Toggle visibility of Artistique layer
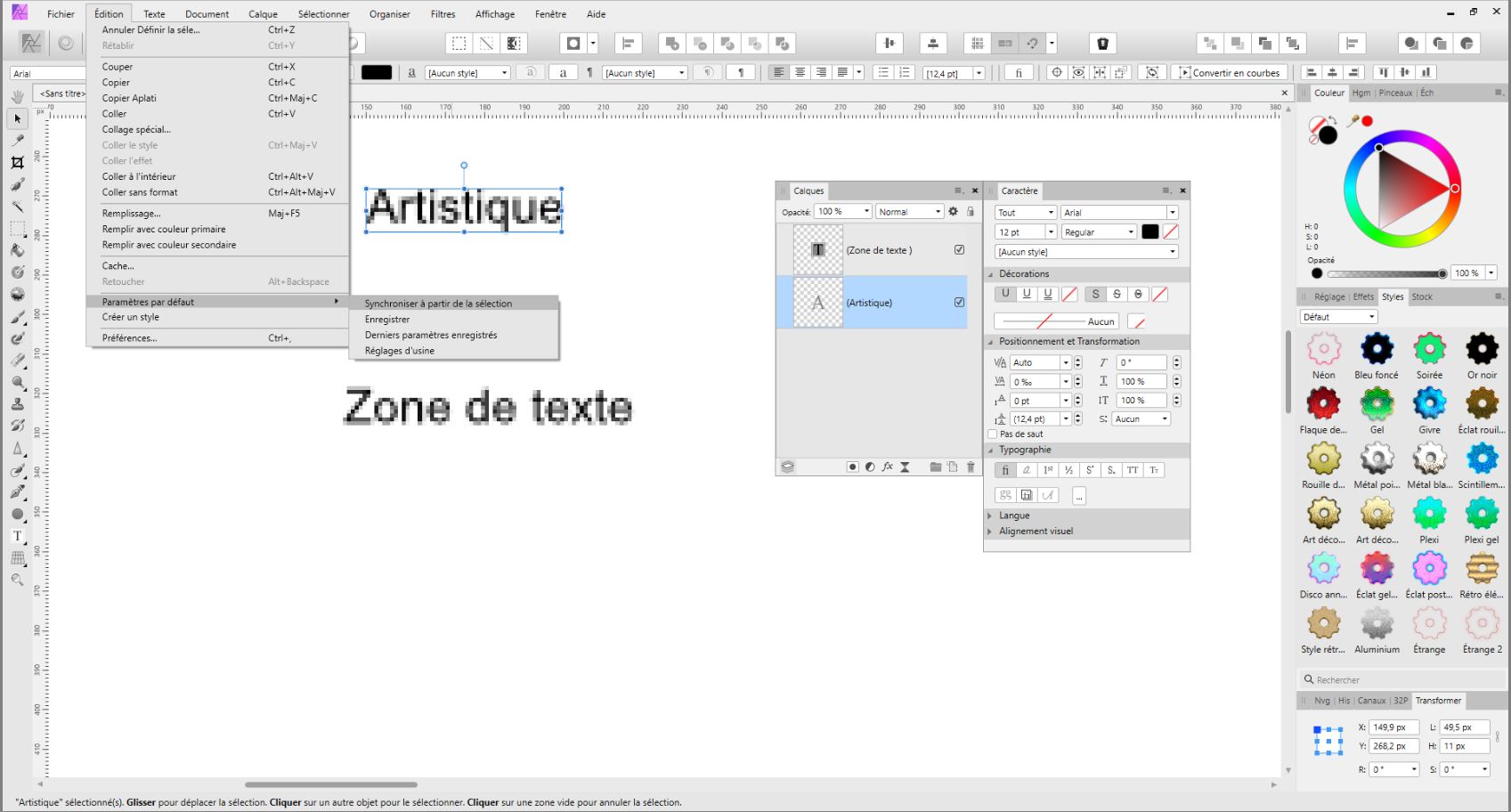Image resolution: width=1511 pixels, height=812 pixels. (x=959, y=302)
